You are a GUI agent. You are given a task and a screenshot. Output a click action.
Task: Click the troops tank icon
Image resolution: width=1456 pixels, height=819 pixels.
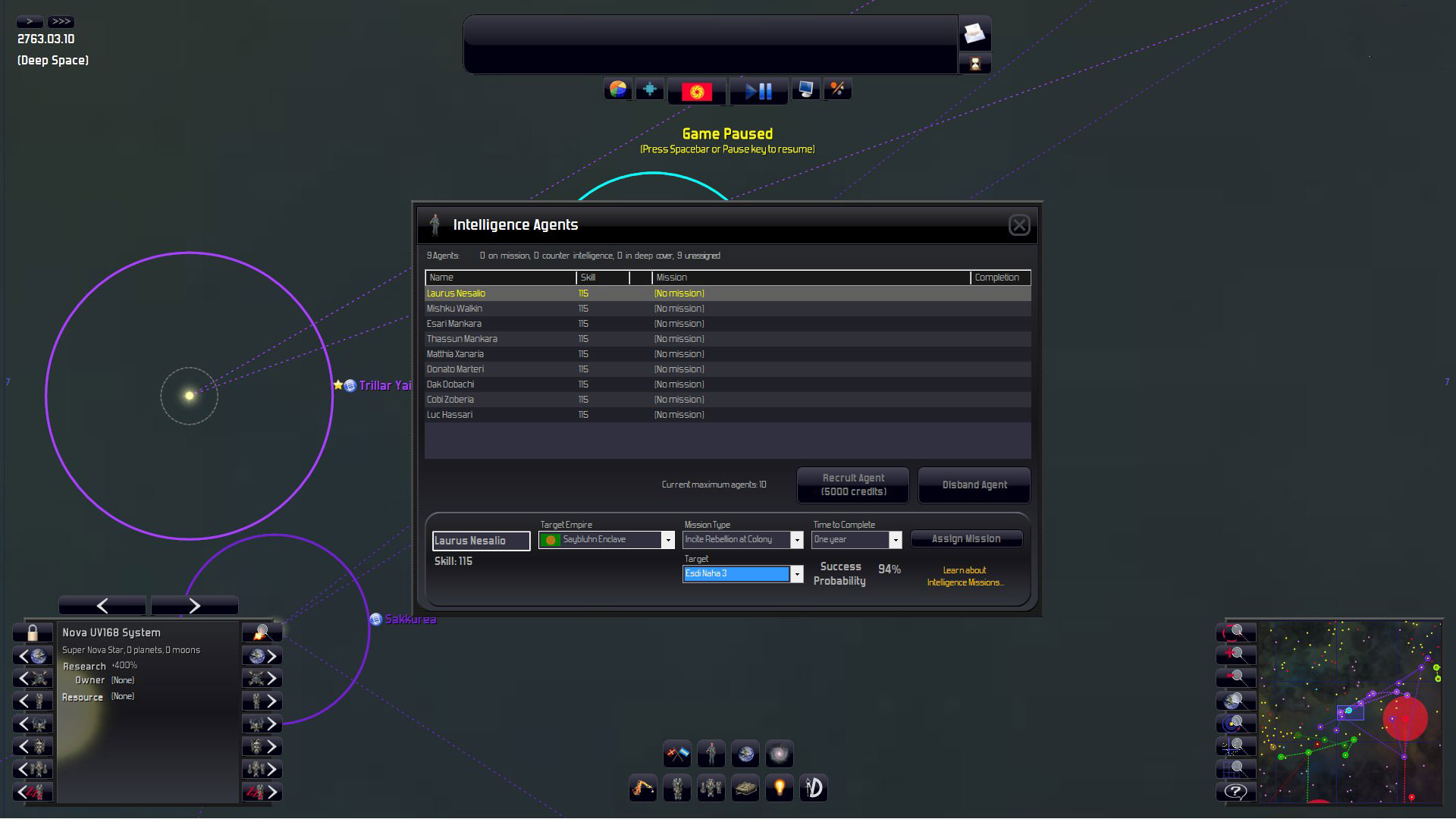(745, 788)
